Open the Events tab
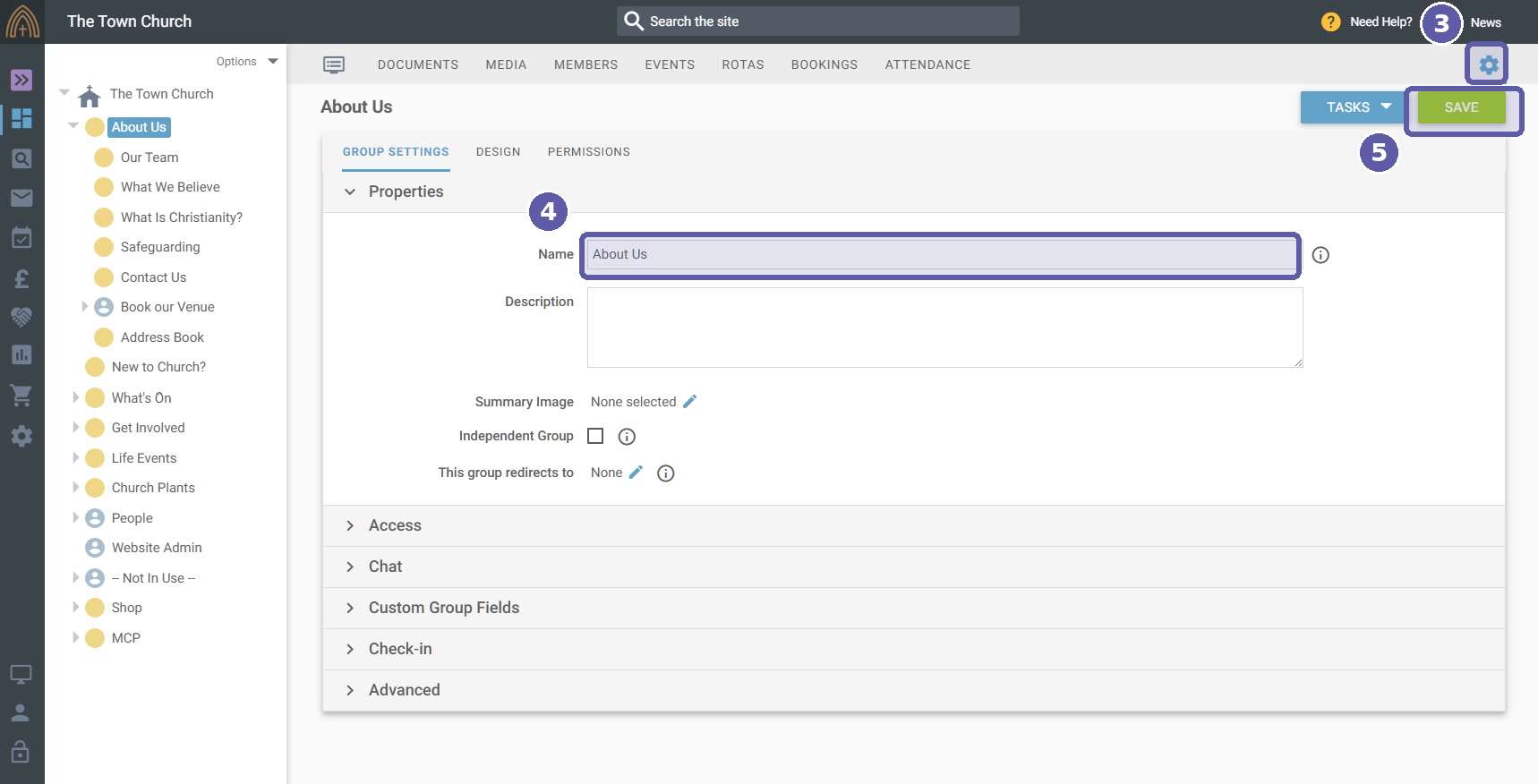 click(x=670, y=64)
